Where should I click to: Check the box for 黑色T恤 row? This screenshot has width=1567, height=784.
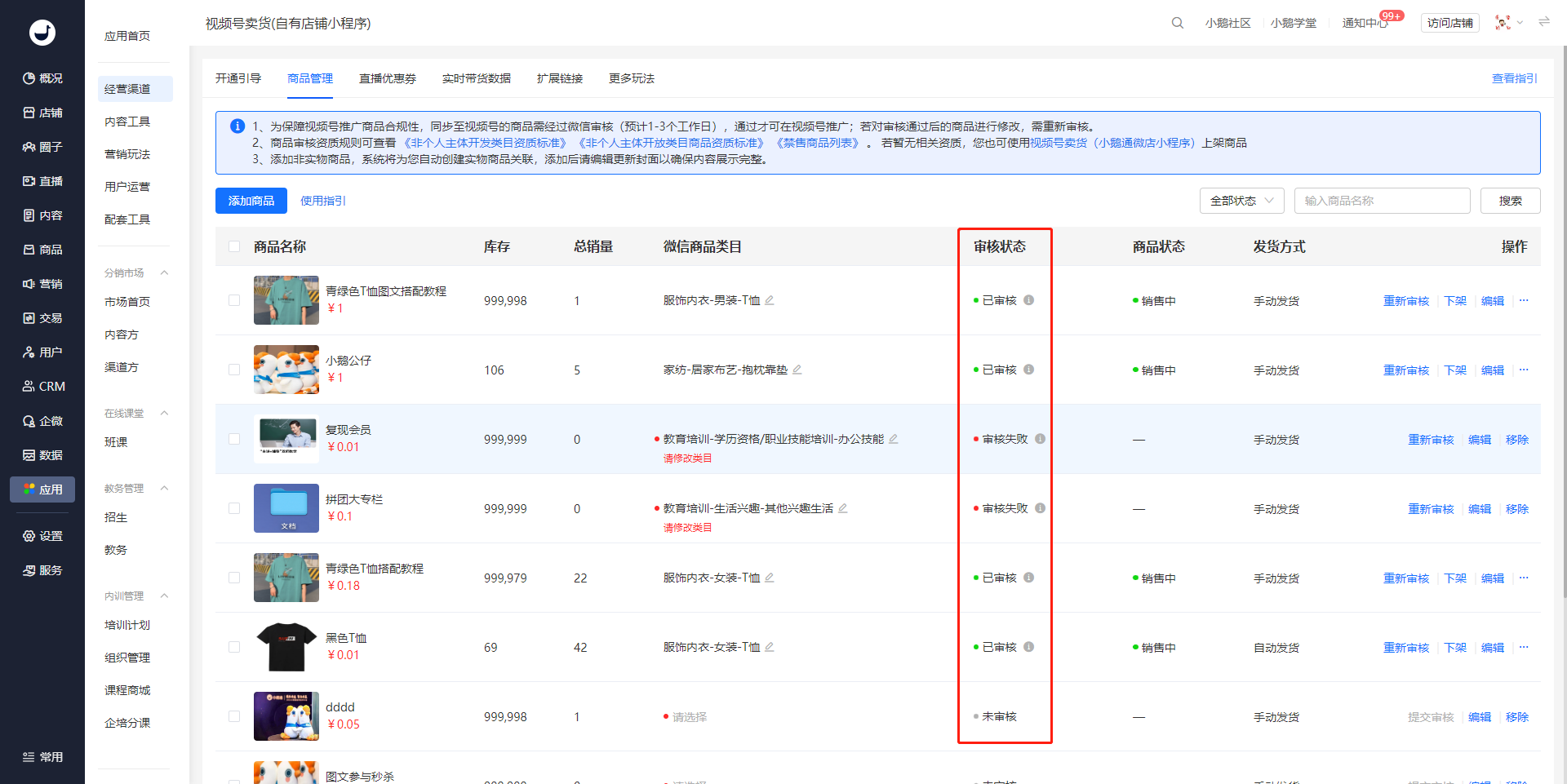(x=234, y=647)
